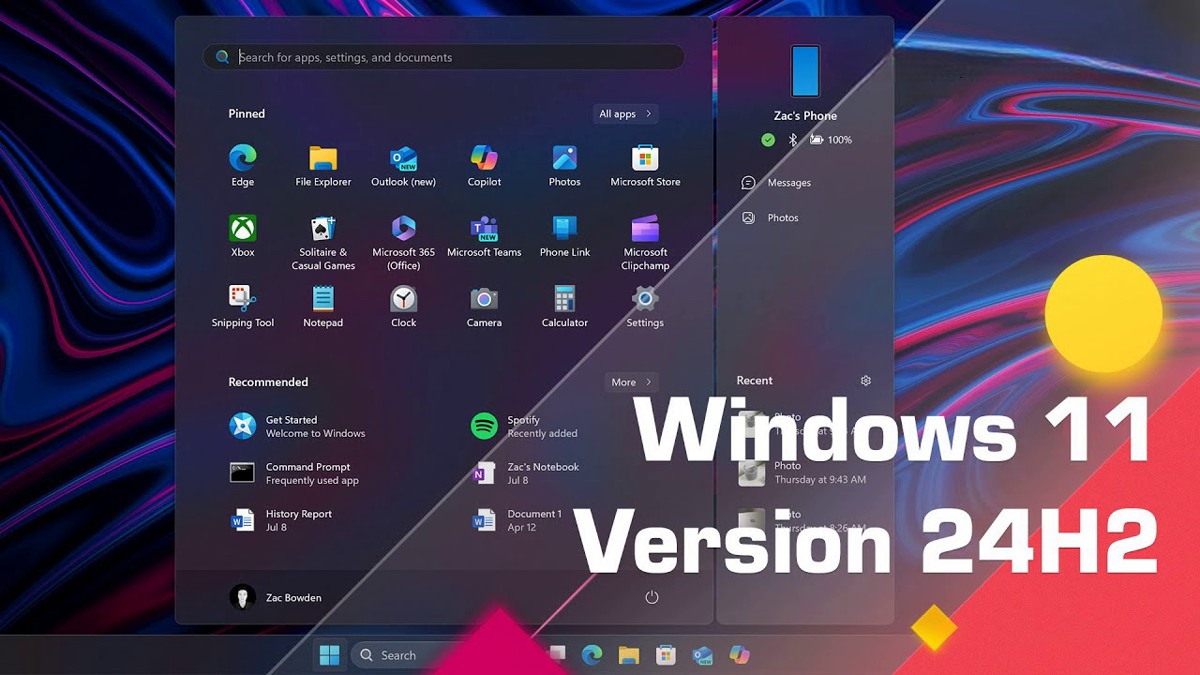Screen dimensions: 1200x675
Task: Open File Explorer from the taskbar
Action: point(628,655)
